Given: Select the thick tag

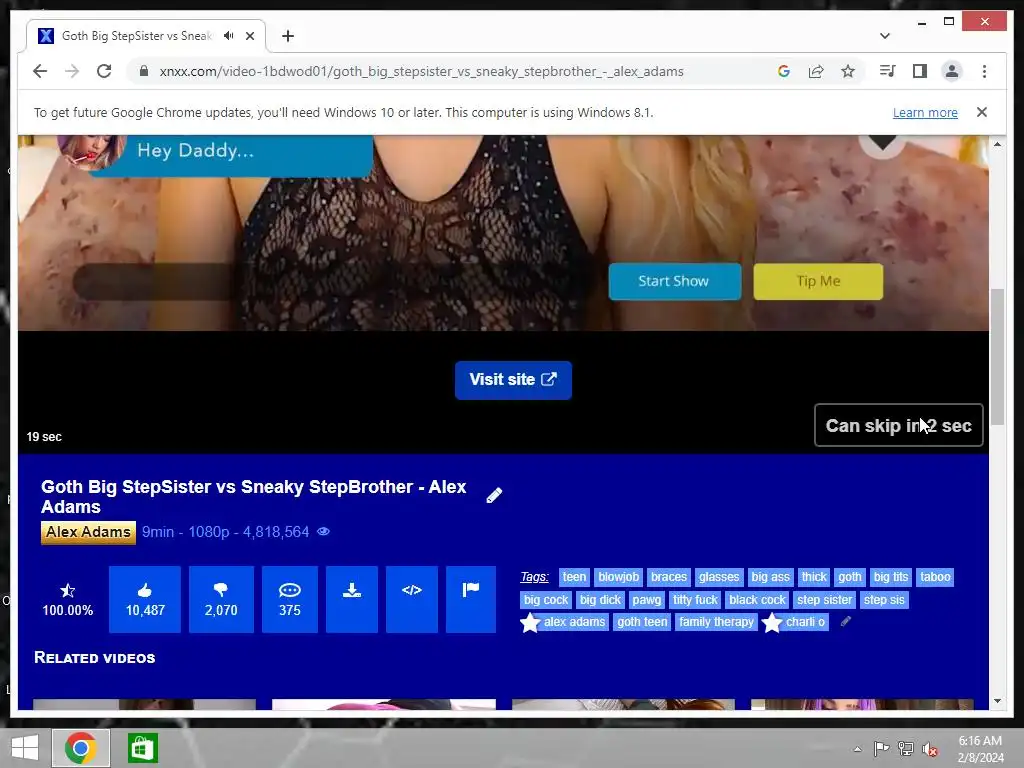Looking at the screenshot, I should click(x=814, y=577).
